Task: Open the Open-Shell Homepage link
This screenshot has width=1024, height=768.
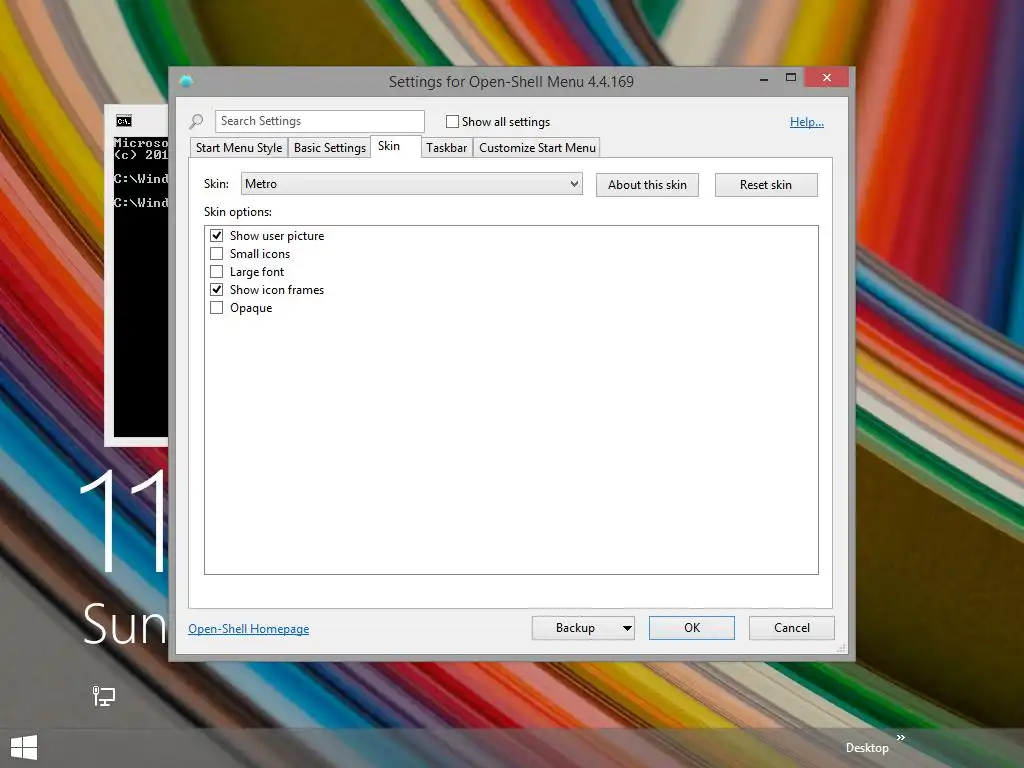Action: (x=249, y=629)
